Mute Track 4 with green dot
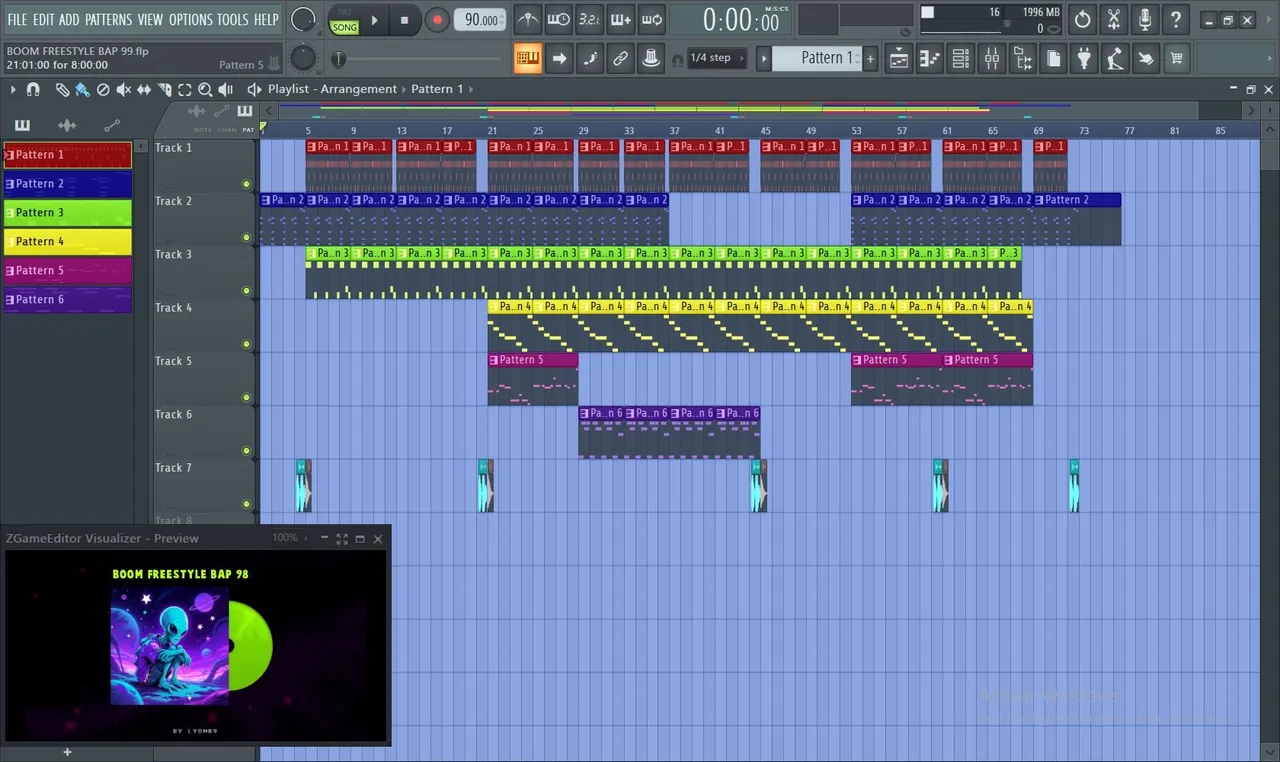 coord(246,344)
